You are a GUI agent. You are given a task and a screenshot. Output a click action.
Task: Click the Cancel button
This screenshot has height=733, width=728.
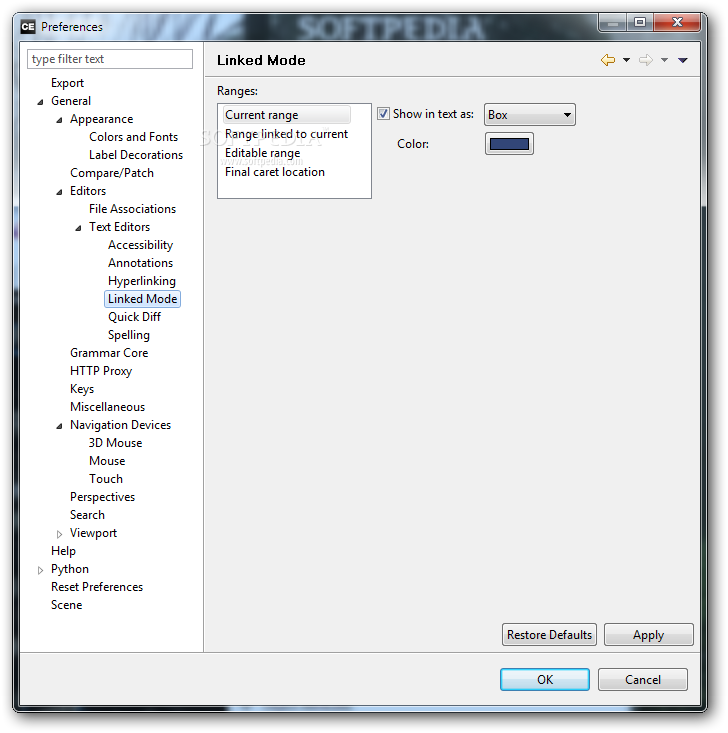(643, 680)
